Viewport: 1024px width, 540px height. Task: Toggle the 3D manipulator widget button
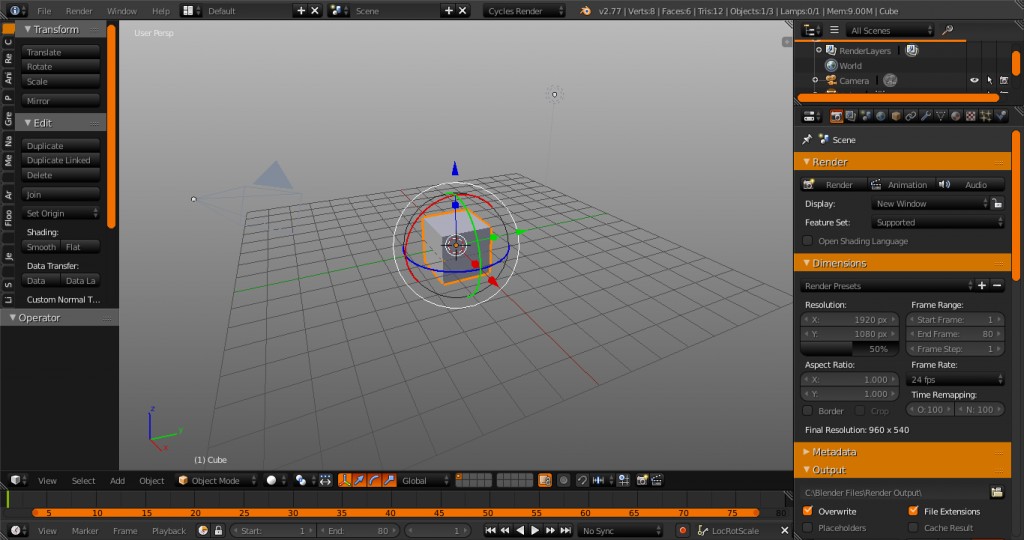(344, 481)
